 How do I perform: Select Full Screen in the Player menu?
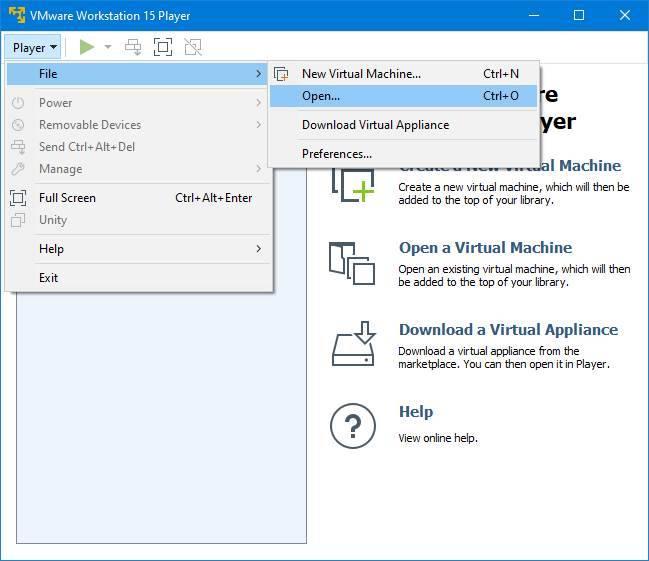[x=137, y=198]
